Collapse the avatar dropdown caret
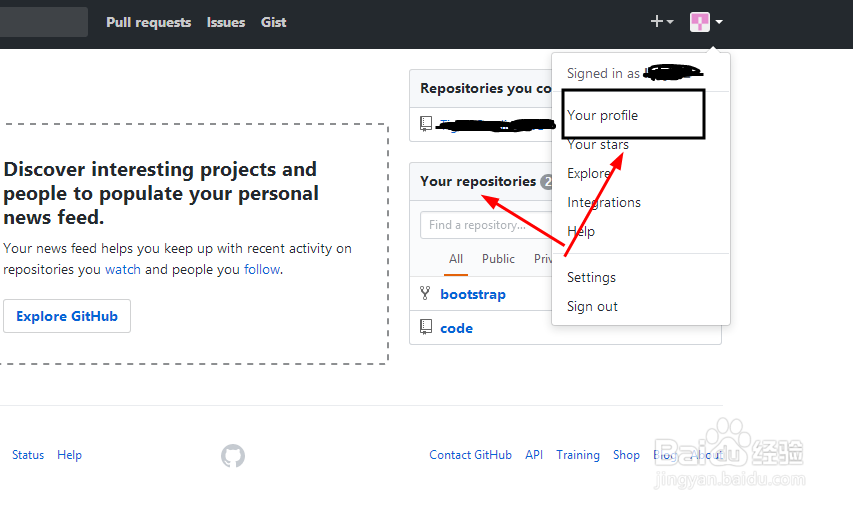 pyautogui.click(x=719, y=22)
